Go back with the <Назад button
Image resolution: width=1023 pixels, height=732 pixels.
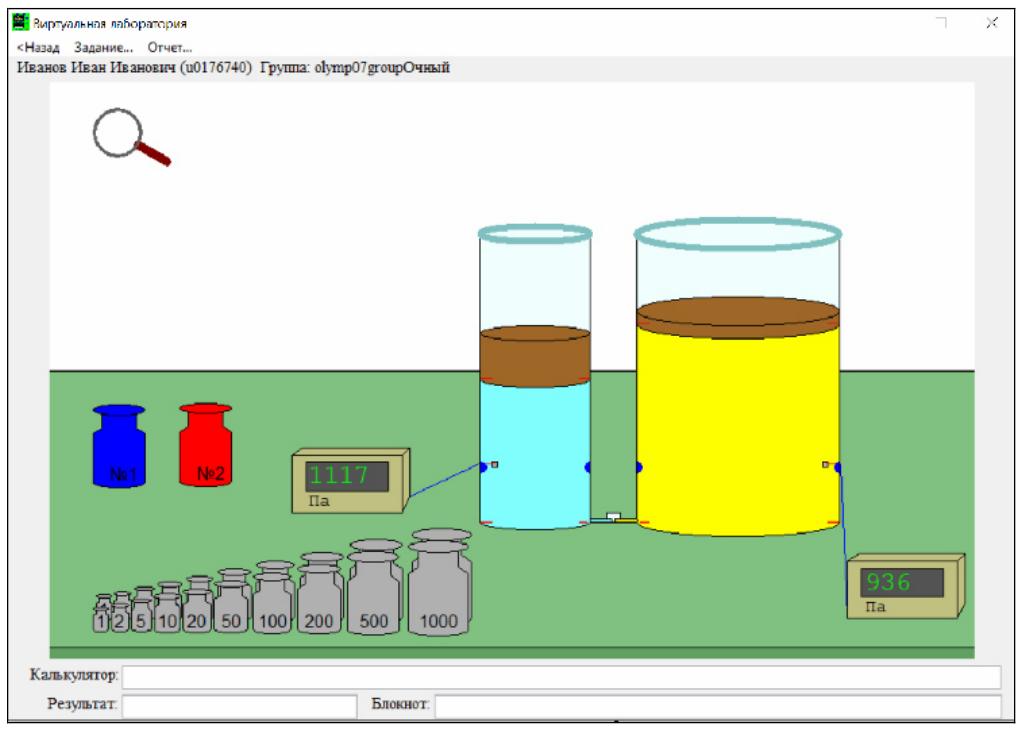pos(38,47)
